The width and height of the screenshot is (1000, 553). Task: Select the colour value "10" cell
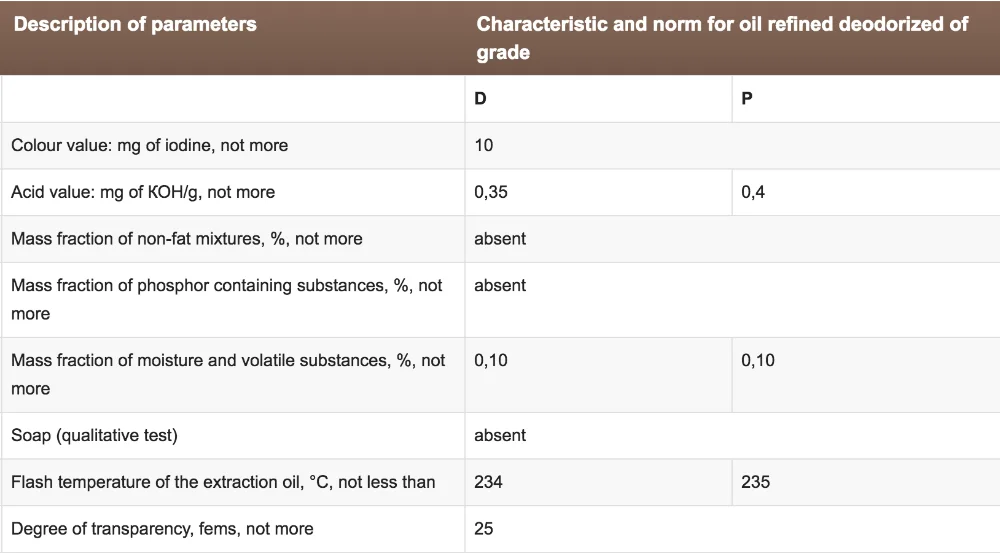[484, 146]
